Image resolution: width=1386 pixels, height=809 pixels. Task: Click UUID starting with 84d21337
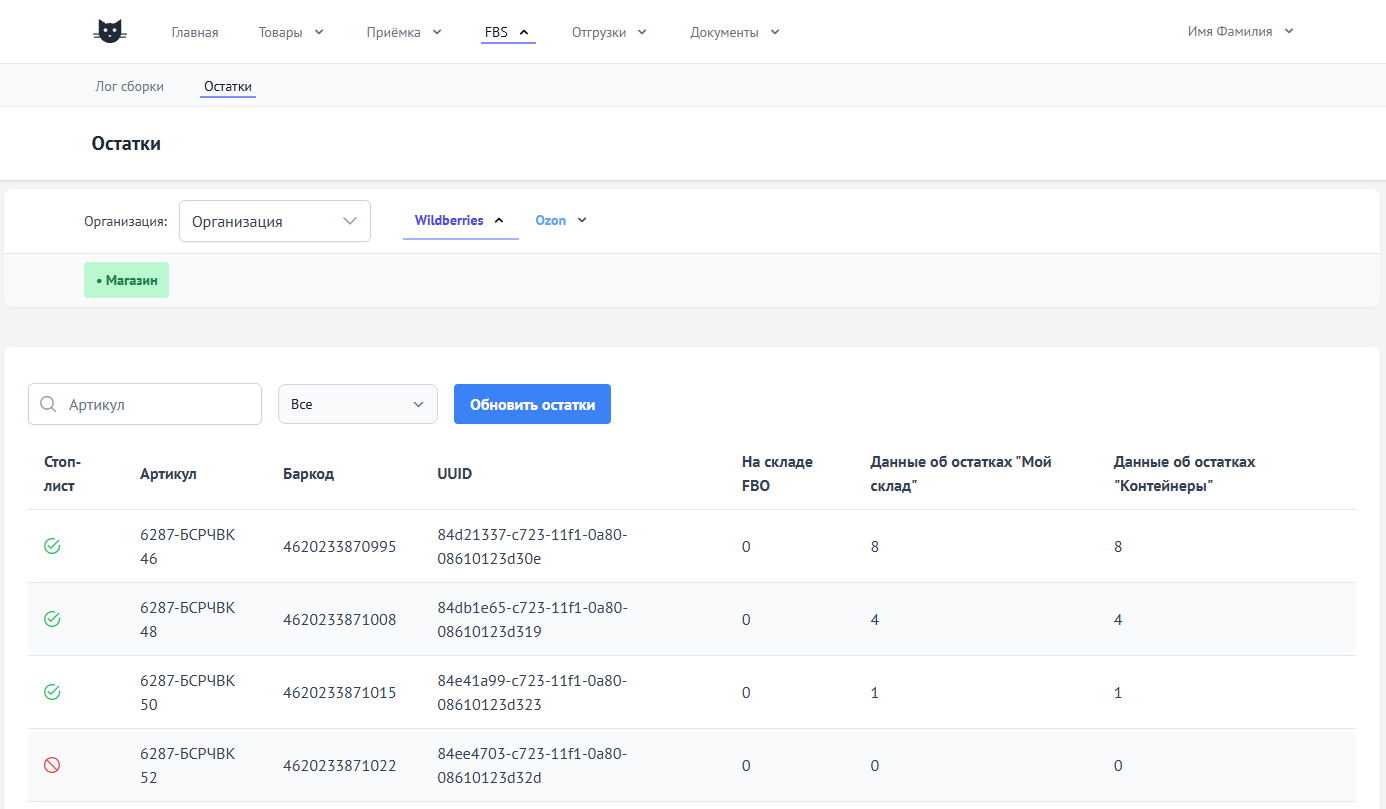pyautogui.click(x=532, y=547)
